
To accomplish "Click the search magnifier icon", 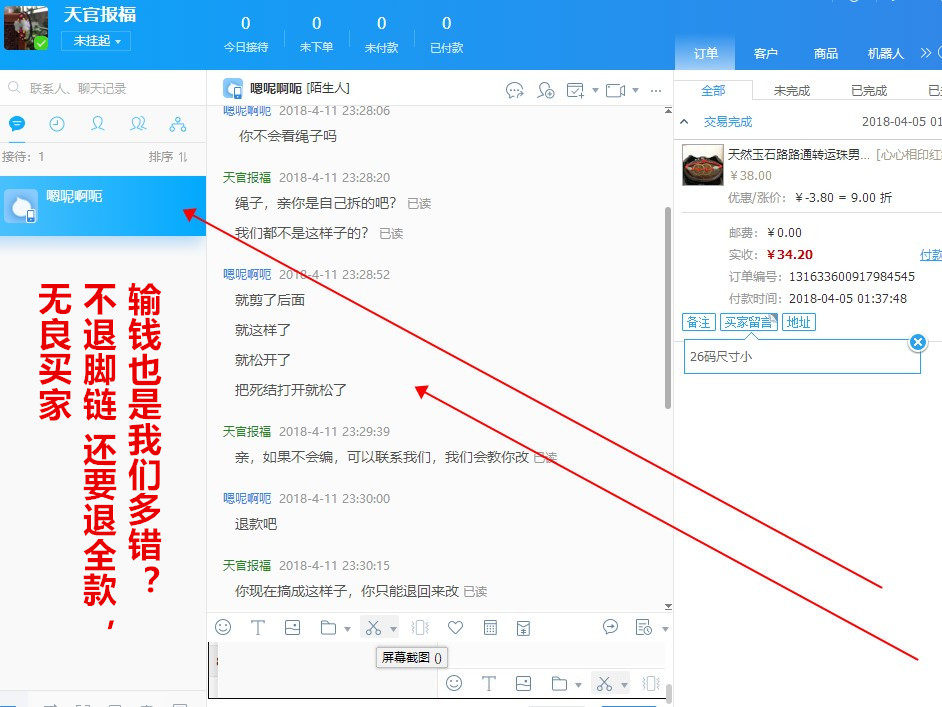I will click(x=14, y=88).
